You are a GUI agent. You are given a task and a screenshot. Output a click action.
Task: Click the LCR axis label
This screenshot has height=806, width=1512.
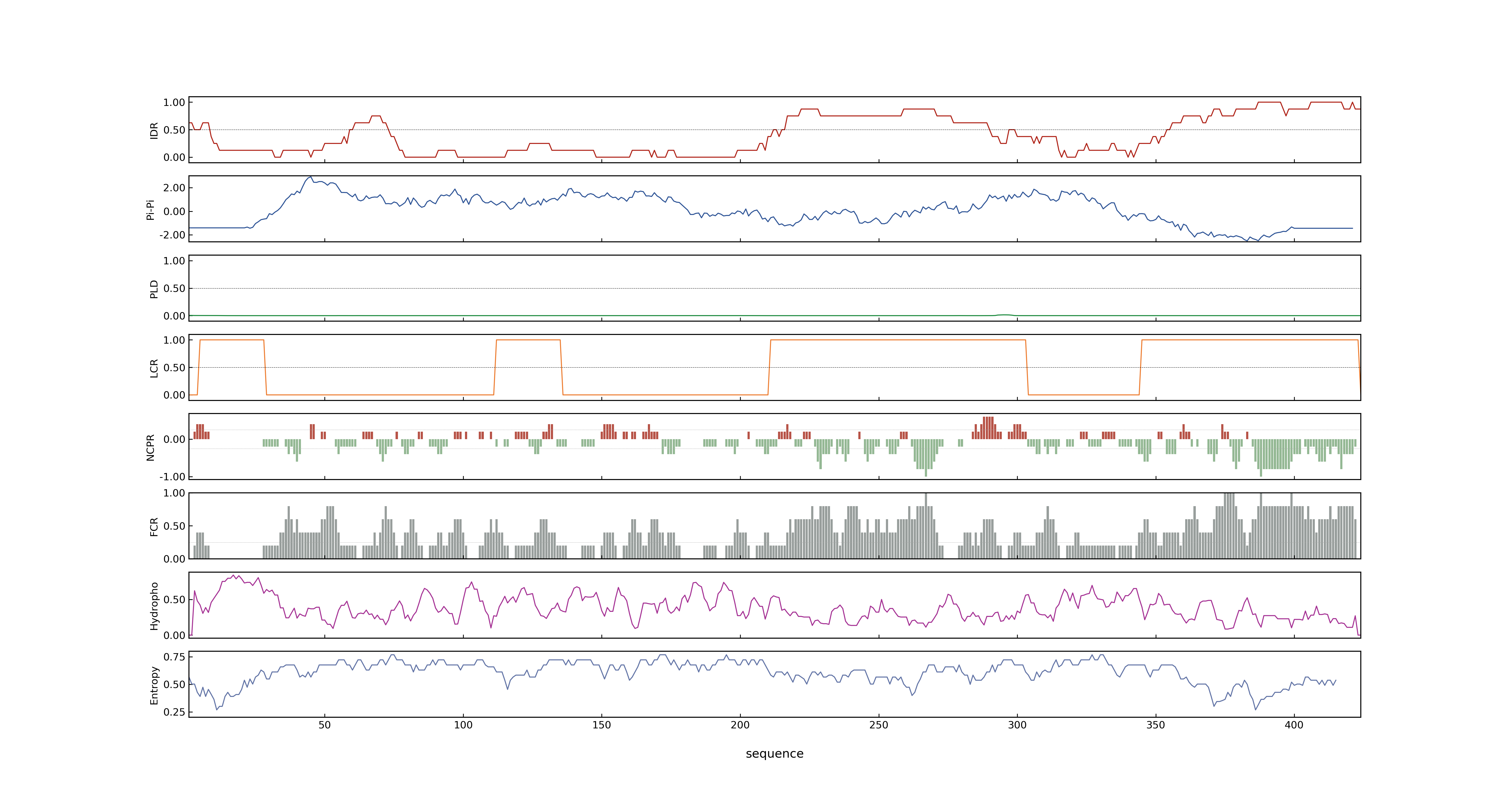154,368
